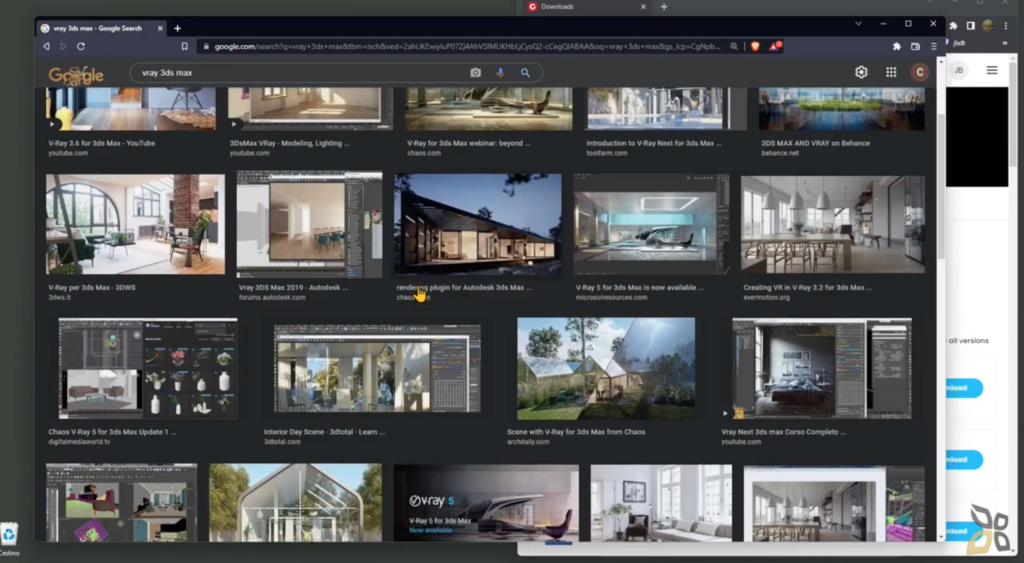1024x563 pixels.
Task: Open Brave Rewards triangle icon
Action: (775, 46)
